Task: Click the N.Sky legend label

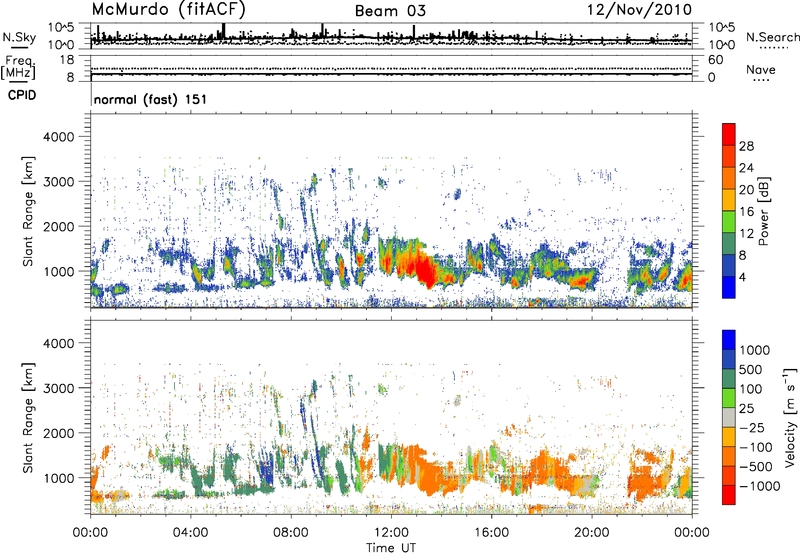Action: tap(19, 37)
